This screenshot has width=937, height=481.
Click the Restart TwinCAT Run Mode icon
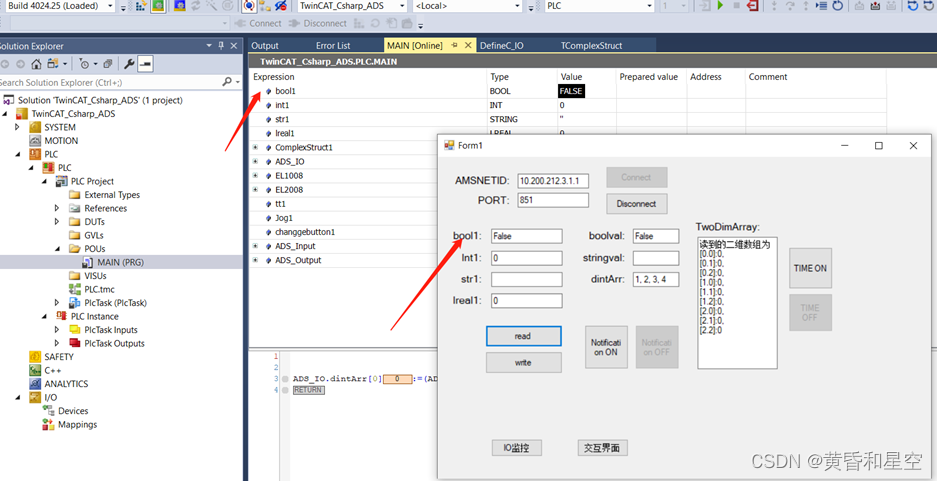158,6
